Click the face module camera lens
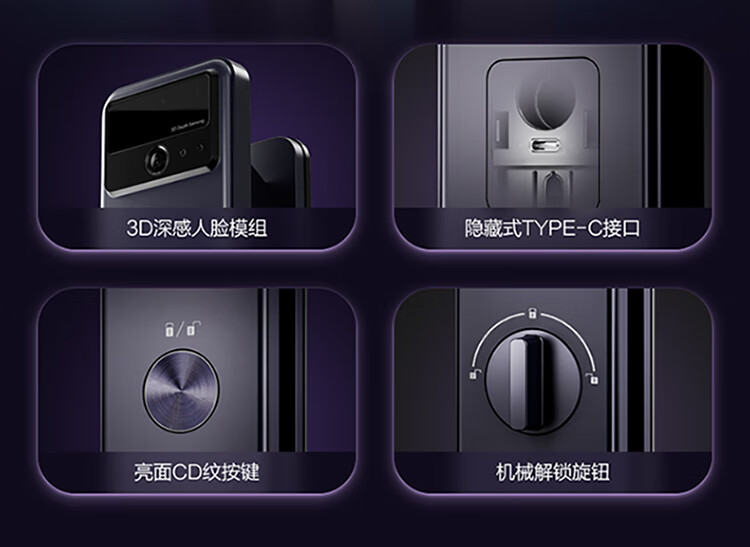This screenshot has width=750, height=547. 157,159
